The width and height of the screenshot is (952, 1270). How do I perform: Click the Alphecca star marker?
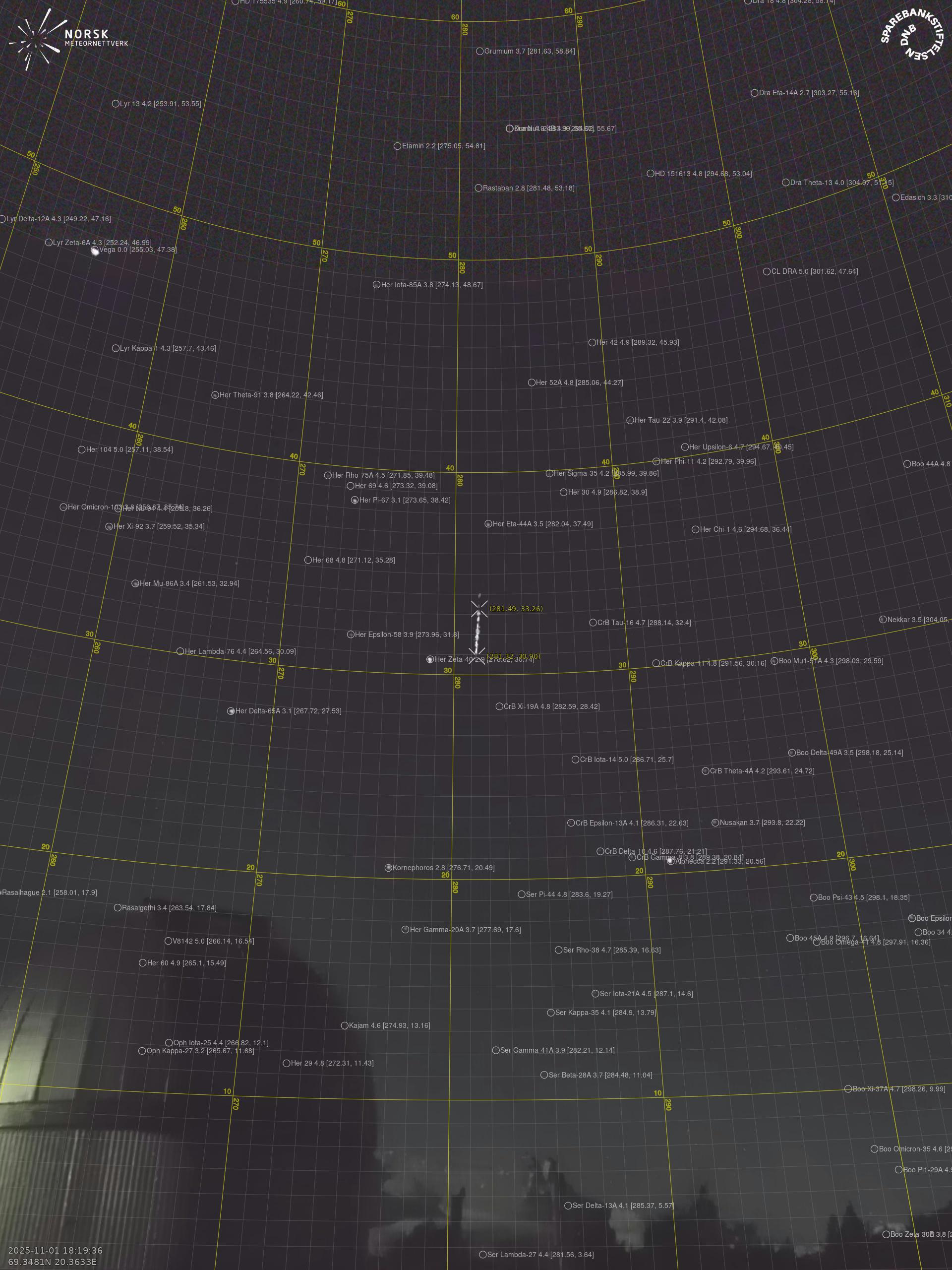pos(670,861)
